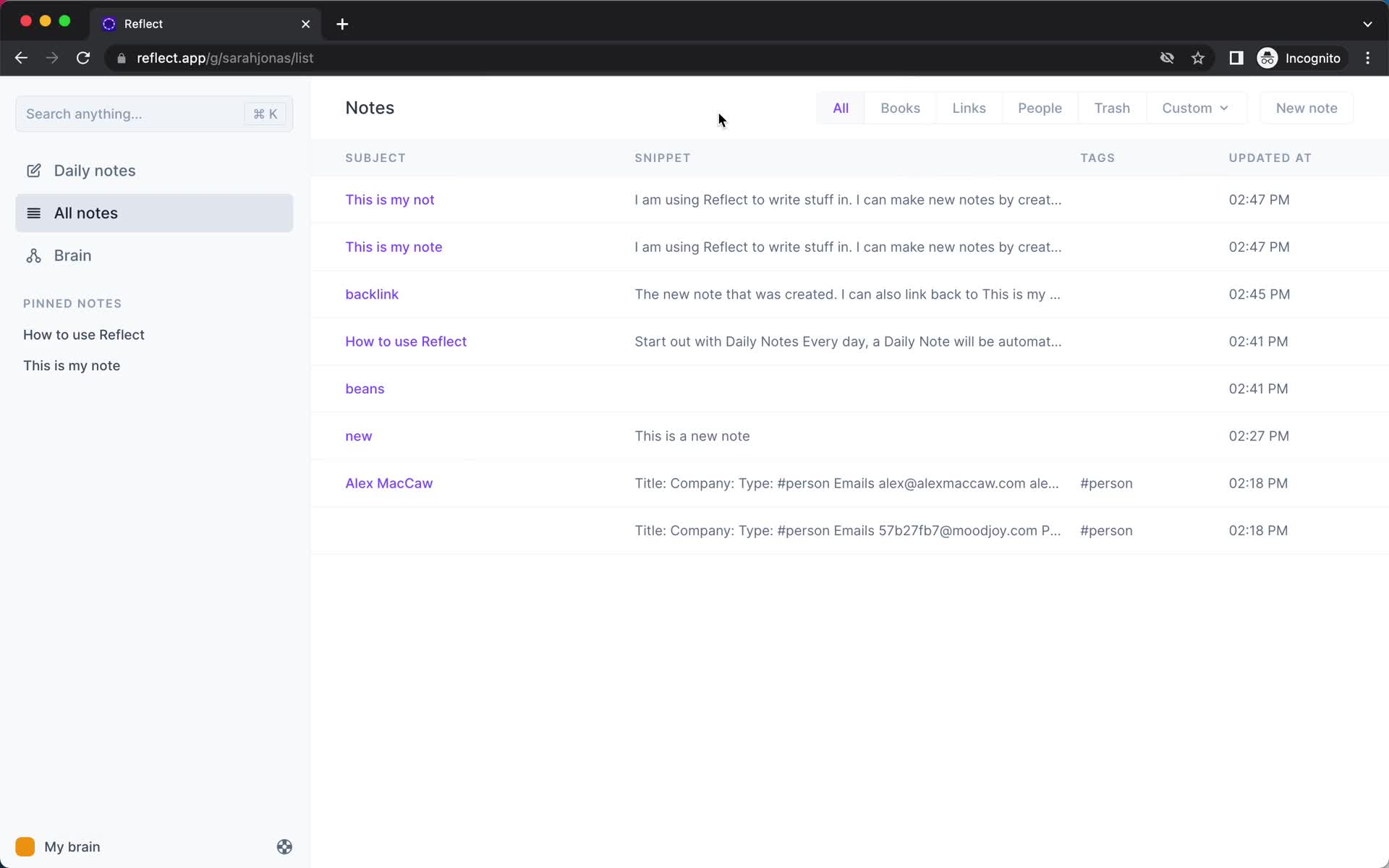Click the bookmark/star icon in toolbar
Screen dimensions: 1389x868
click(1198, 58)
